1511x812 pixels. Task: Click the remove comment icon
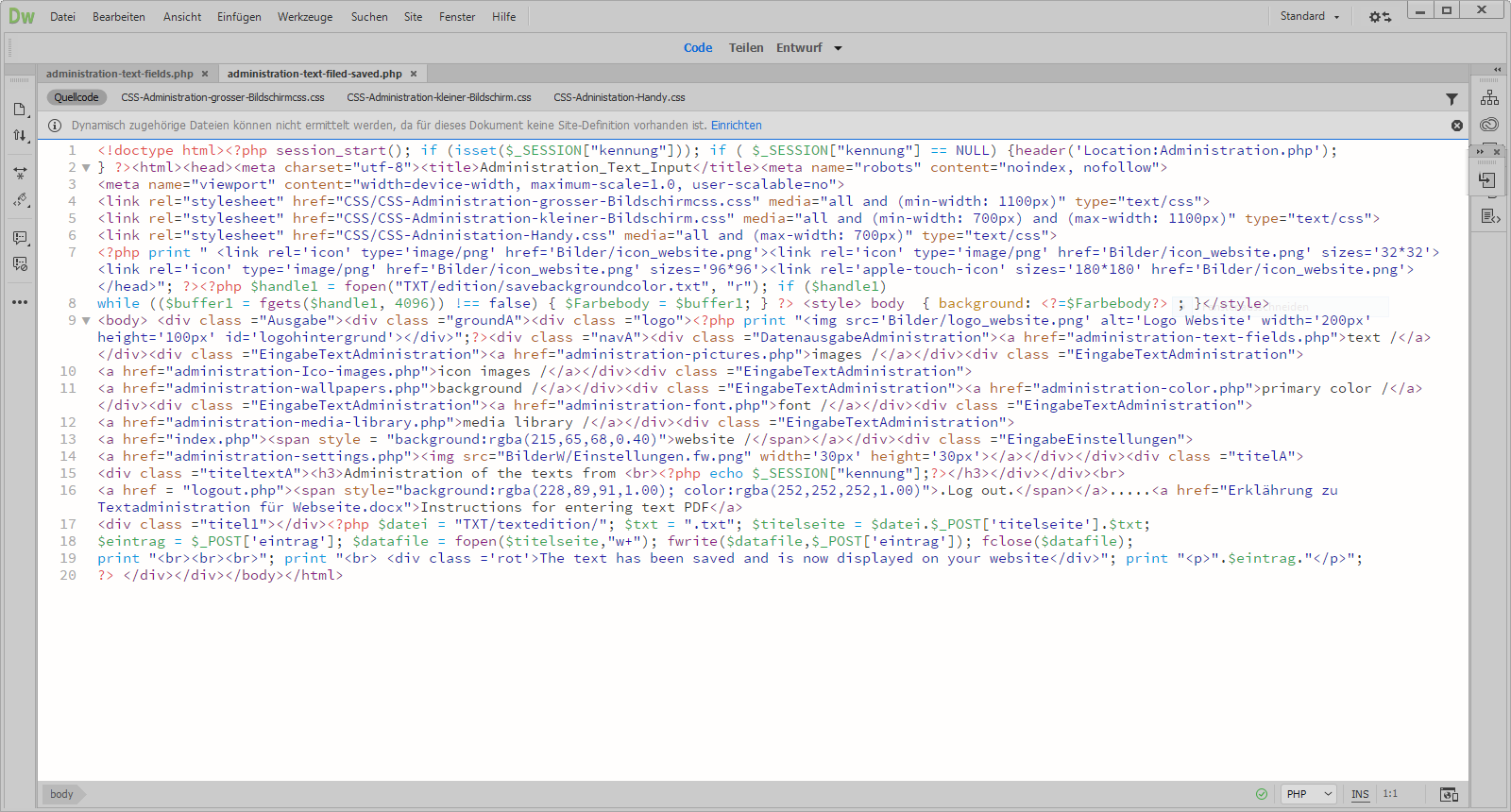20,264
